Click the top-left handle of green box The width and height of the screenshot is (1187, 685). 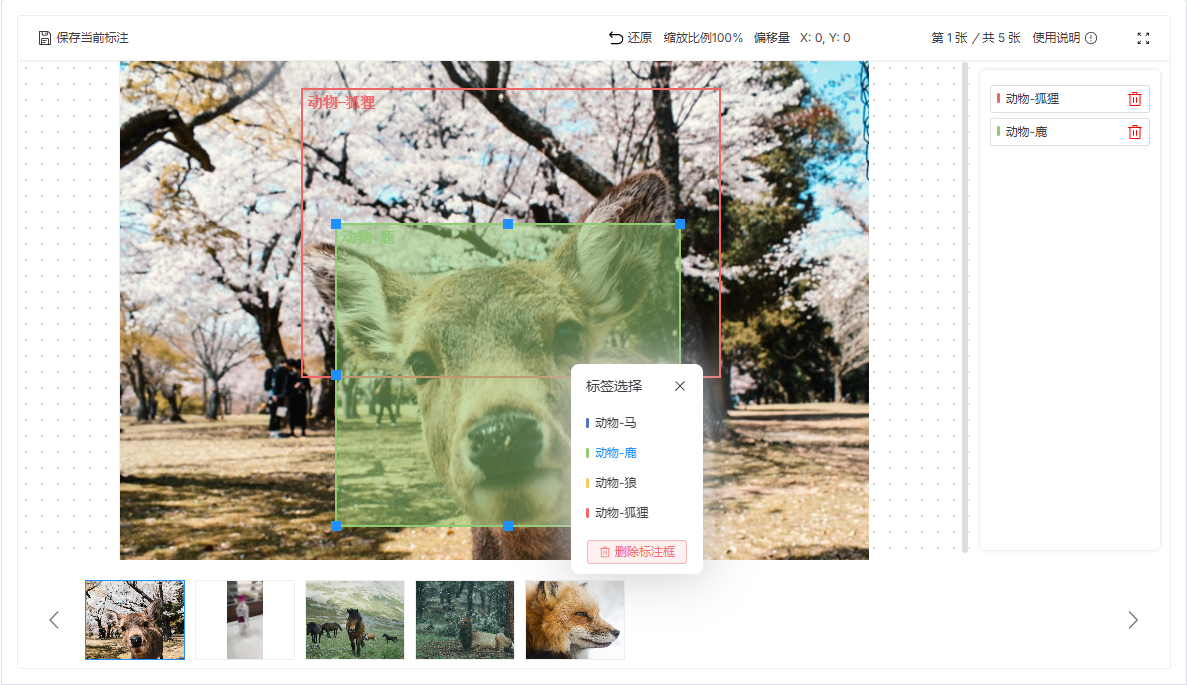[x=336, y=224]
